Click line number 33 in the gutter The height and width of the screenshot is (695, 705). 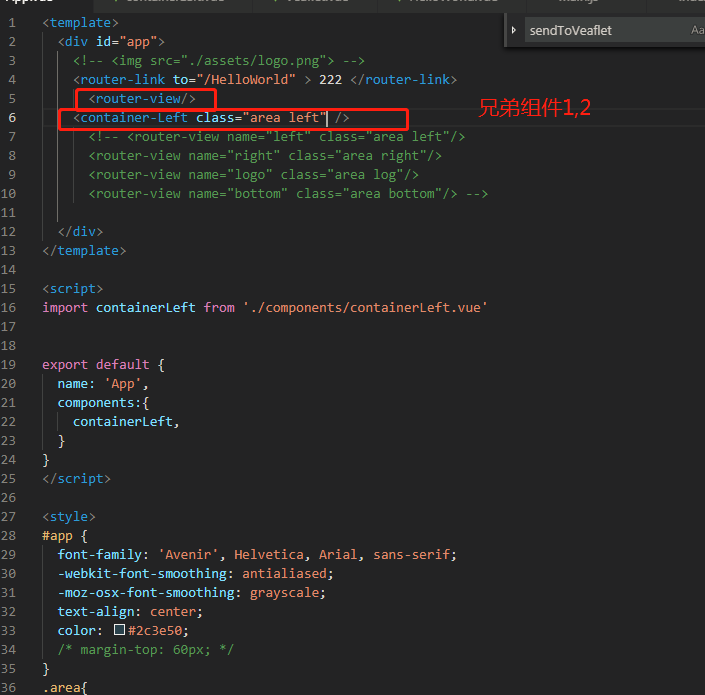[x=8, y=631]
